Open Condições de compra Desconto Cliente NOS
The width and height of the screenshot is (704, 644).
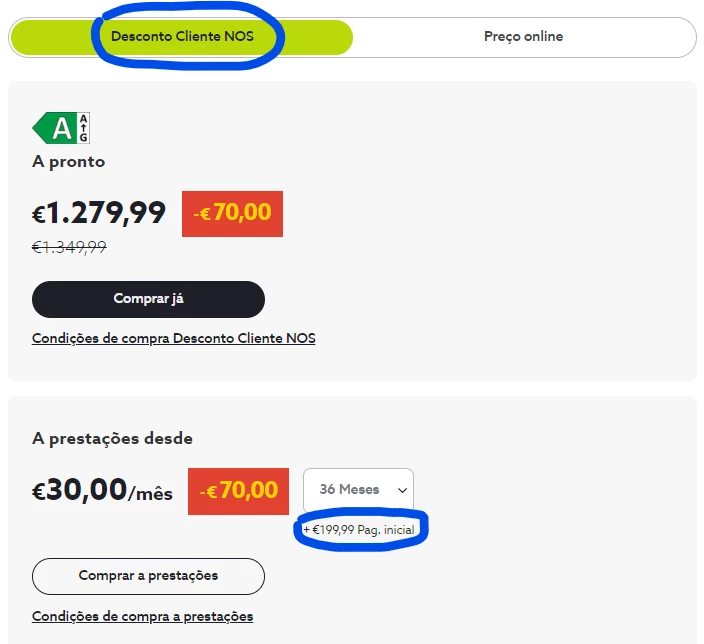[173, 338]
